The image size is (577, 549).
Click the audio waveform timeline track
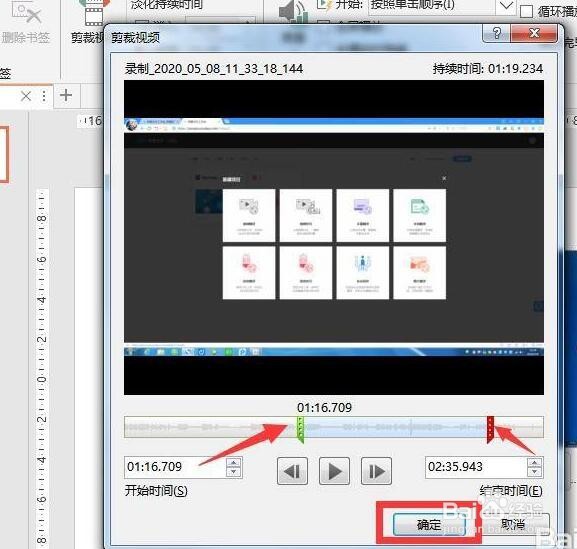[x=334, y=427]
